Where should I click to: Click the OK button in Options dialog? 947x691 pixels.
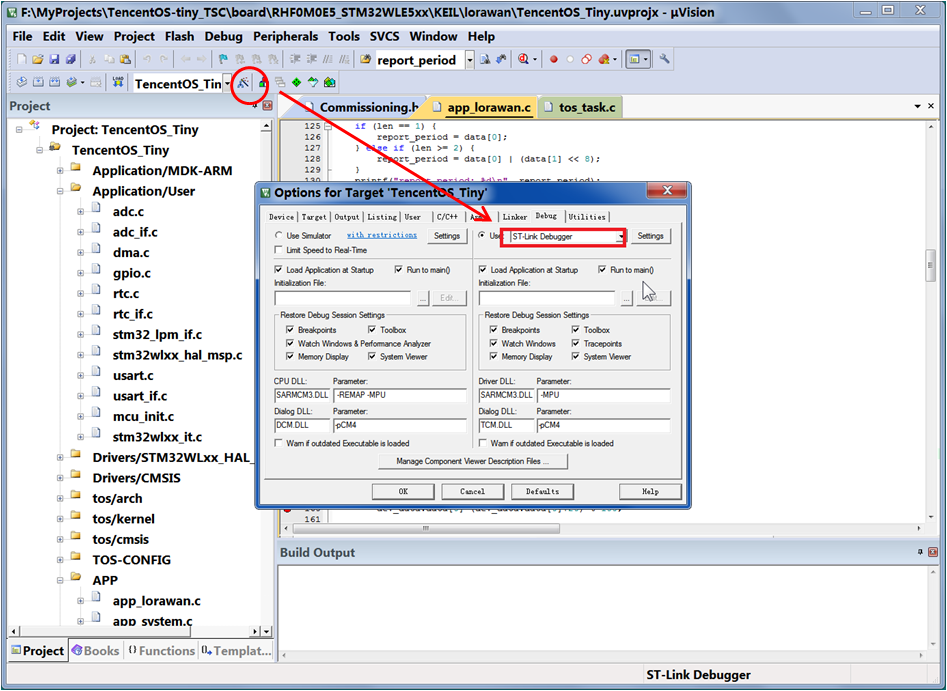(x=403, y=492)
